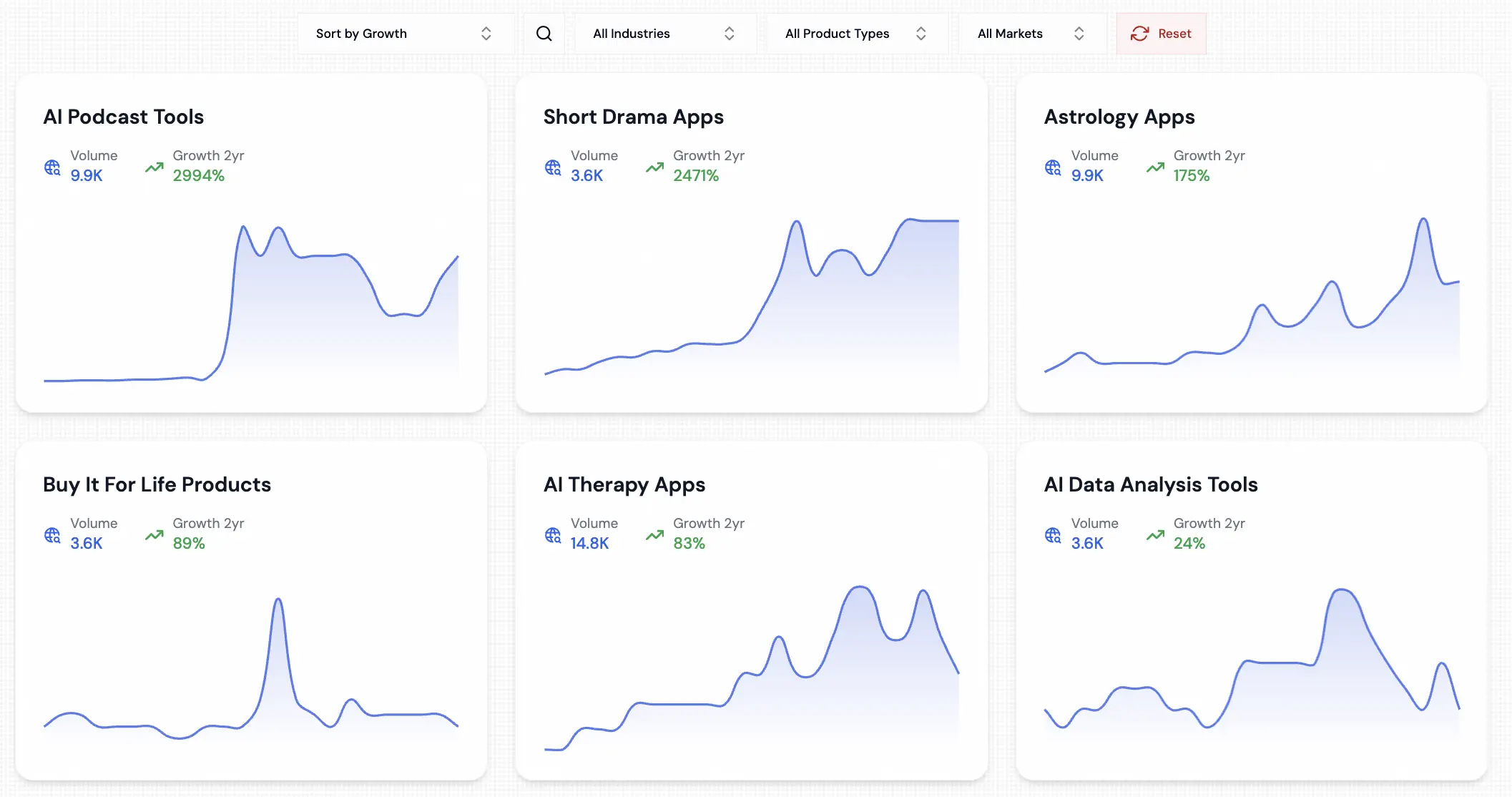Click the globe volume icon on AI Podcast Tools
The height and width of the screenshot is (797, 1512).
51,167
